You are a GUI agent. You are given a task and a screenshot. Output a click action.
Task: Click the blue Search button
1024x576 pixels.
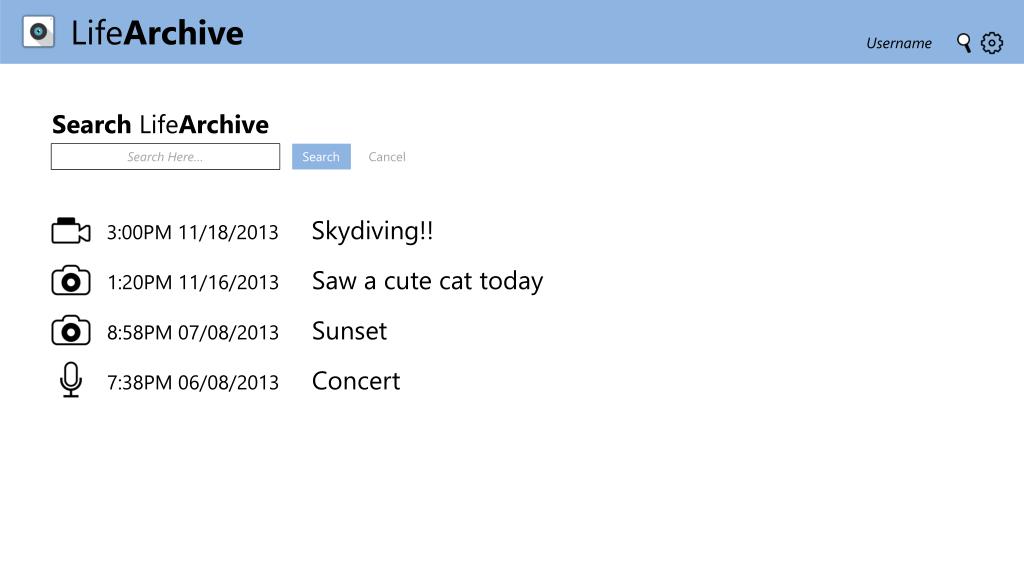click(321, 157)
